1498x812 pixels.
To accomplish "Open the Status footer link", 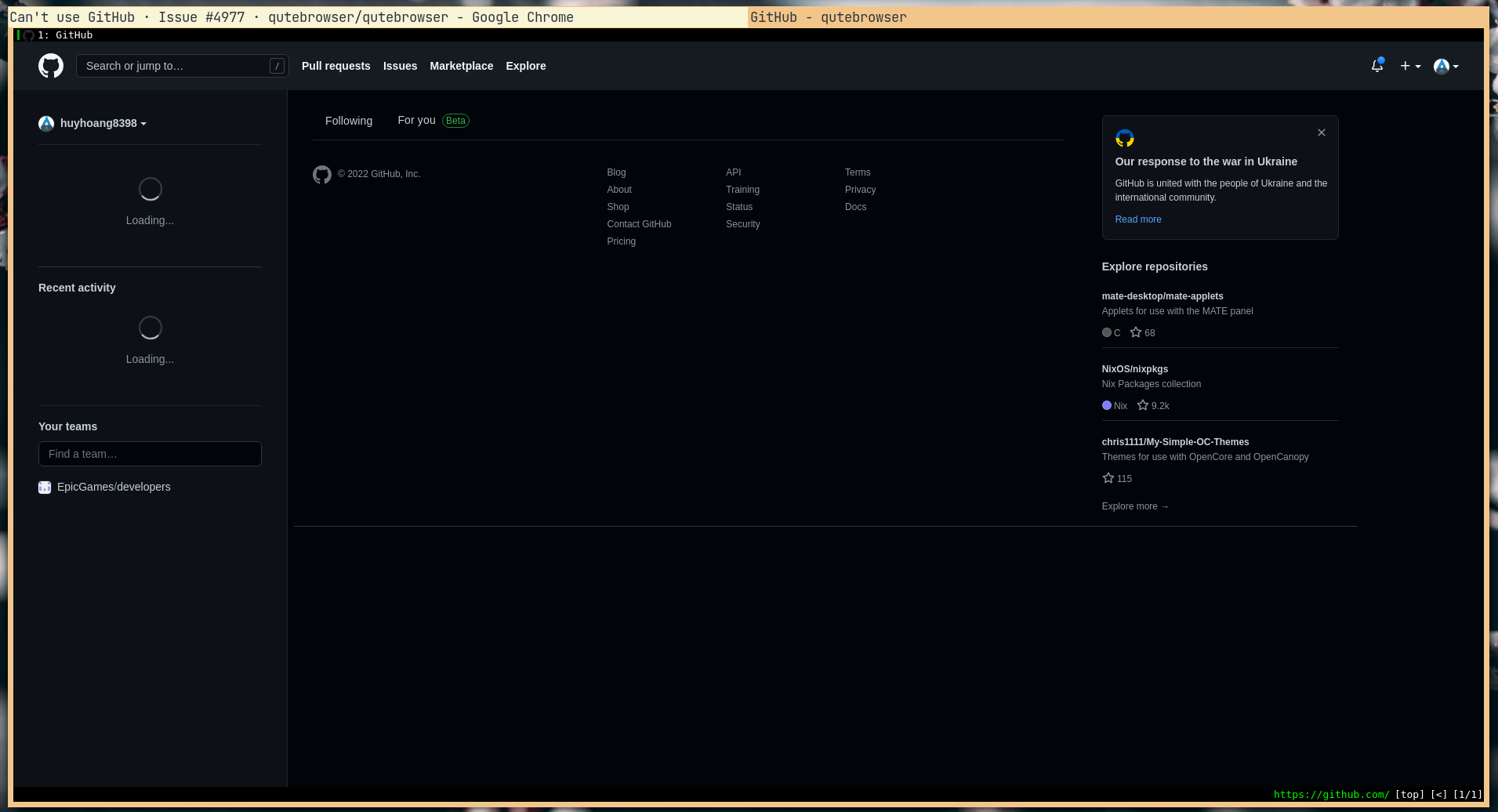I will [x=739, y=207].
